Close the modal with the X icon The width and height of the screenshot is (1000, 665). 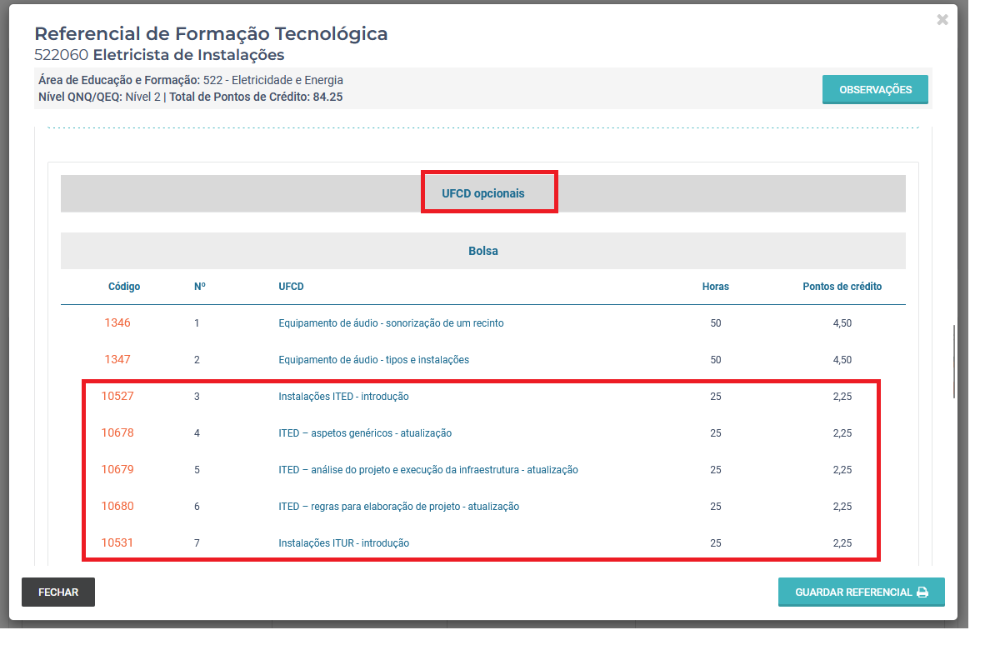(942, 20)
